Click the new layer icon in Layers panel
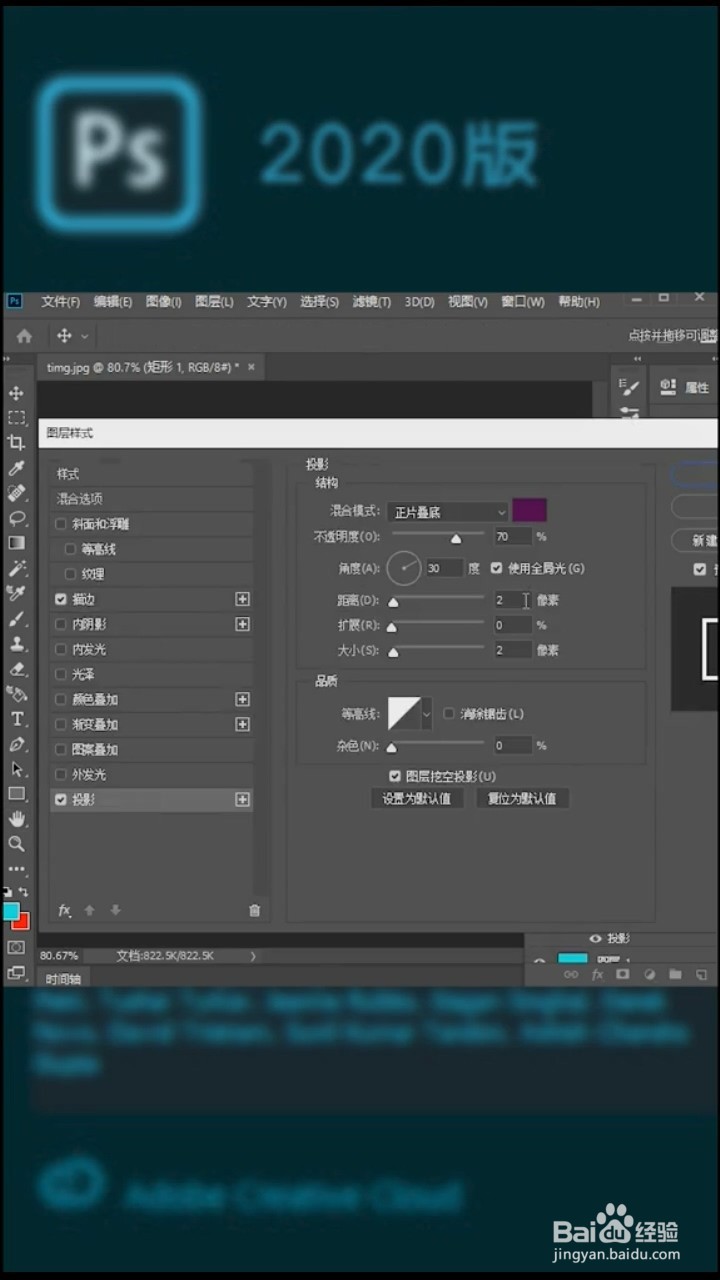The width and height of the screenshot is (720, 1280). coord(700,973)
